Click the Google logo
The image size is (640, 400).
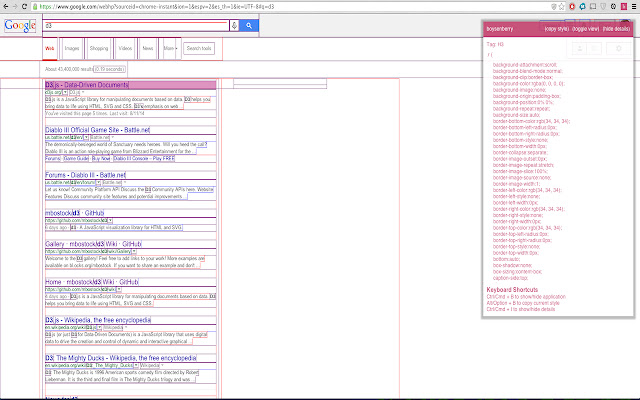(20, 26)
